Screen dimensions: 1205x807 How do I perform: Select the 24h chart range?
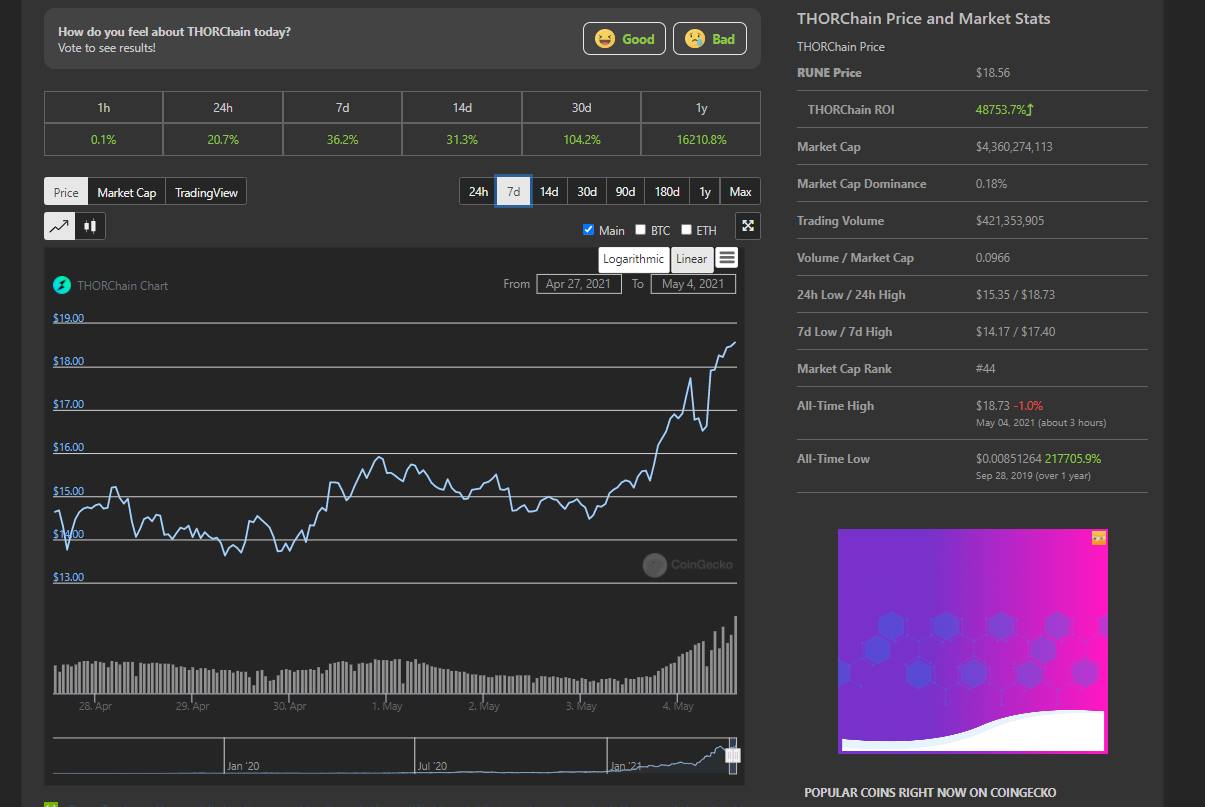click(x=478, y=191)
